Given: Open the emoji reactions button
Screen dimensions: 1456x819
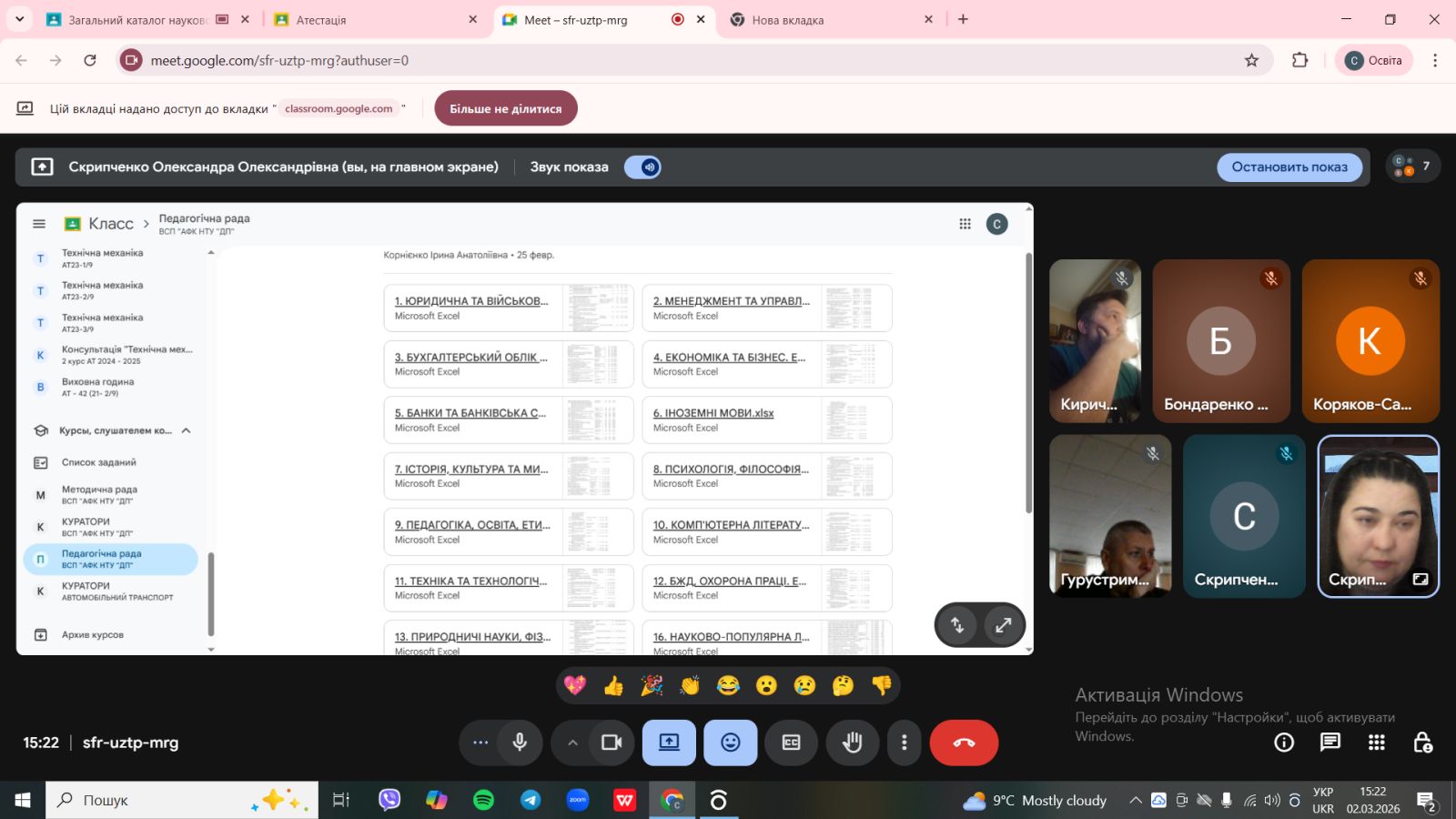Looking at the screenshot, I should [x=730, y=743].
